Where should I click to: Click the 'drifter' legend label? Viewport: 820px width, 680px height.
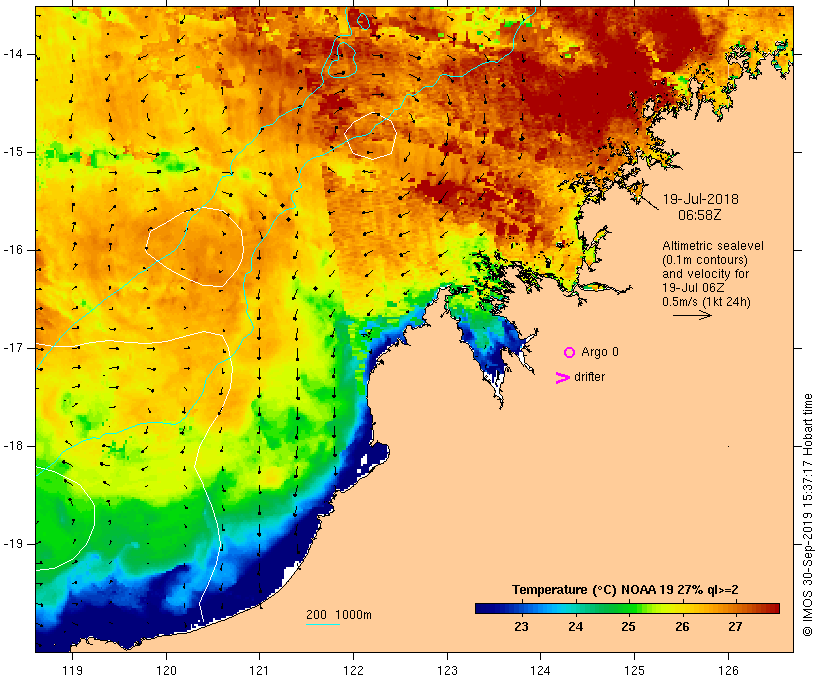click(589, 377)
